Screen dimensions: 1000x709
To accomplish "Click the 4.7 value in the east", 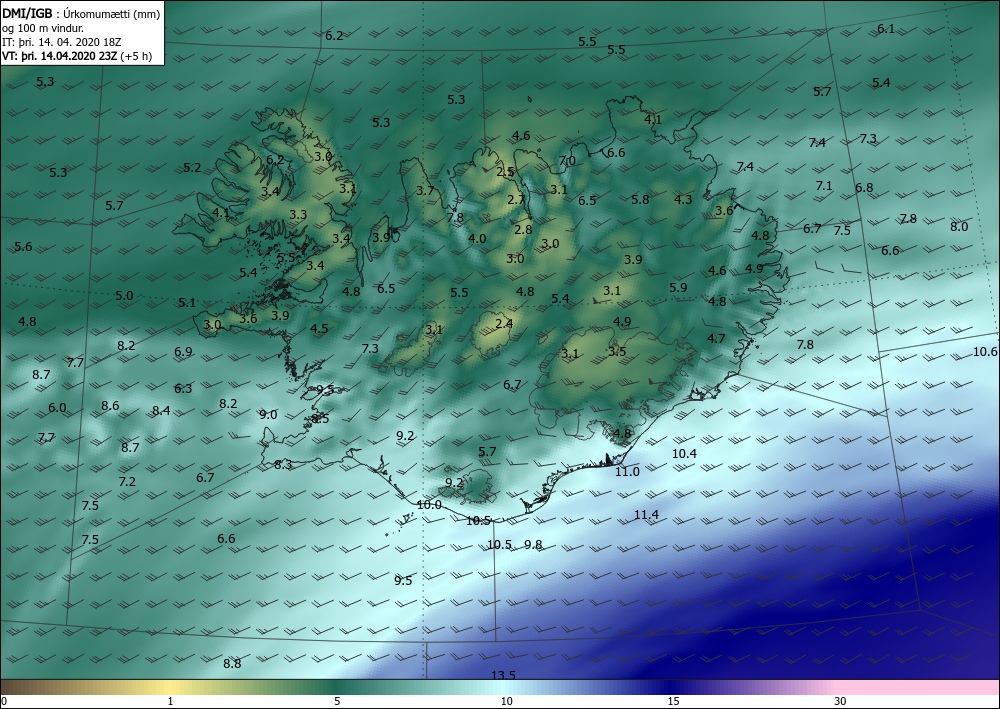I will [x=716, y=339].
